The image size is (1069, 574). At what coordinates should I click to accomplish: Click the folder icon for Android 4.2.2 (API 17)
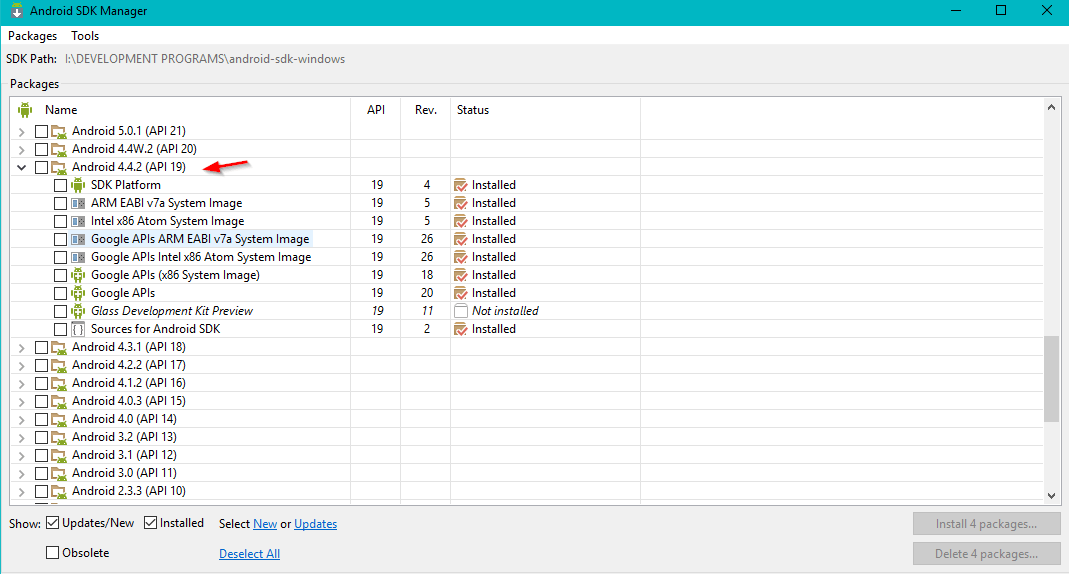click(x=59, y=365)
